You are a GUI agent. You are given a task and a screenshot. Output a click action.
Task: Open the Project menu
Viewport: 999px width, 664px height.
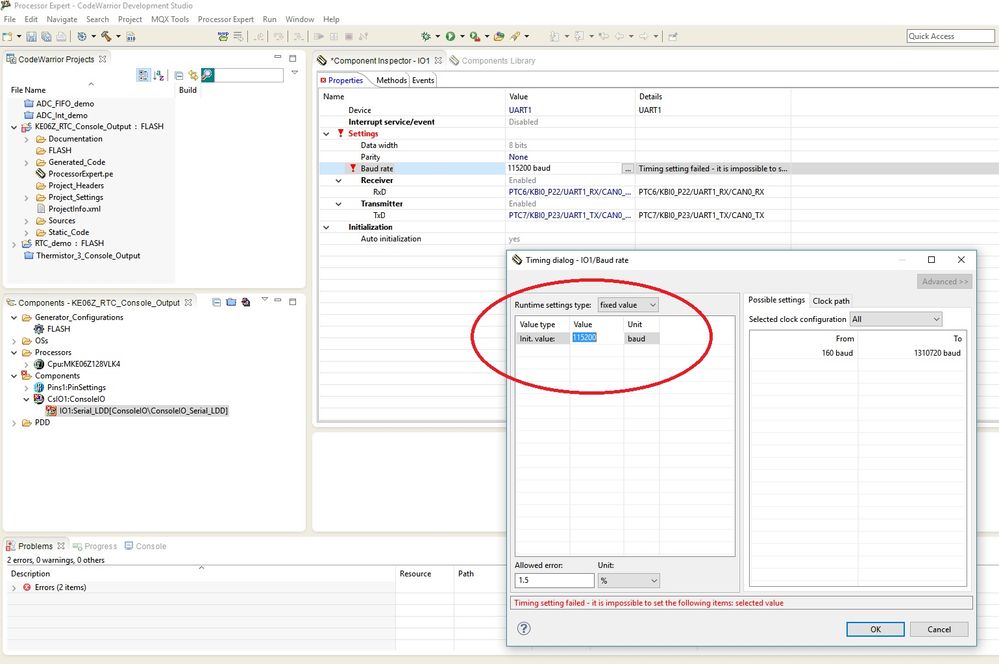[130, 19]
